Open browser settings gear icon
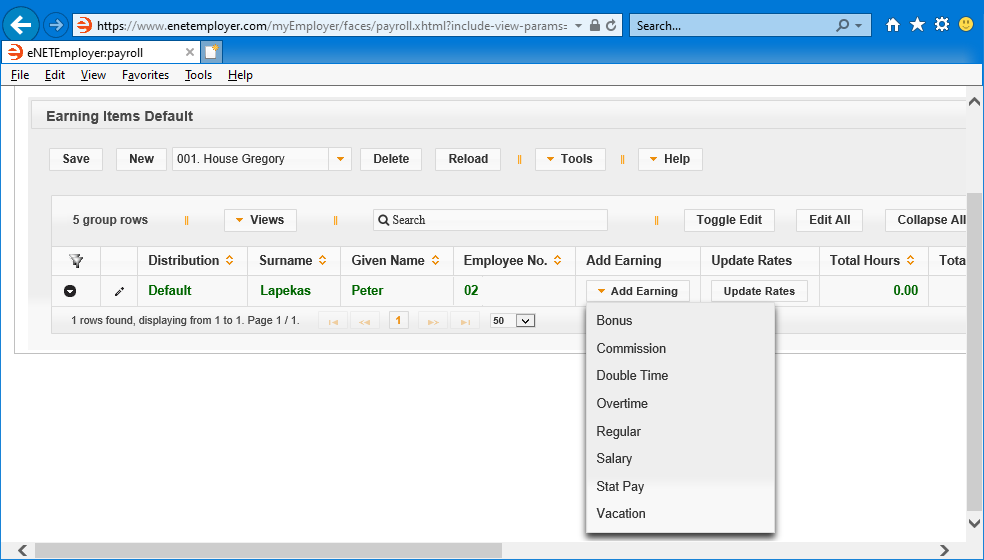The height and width of the screenshot is (560, 984). [x=941, y=25]
